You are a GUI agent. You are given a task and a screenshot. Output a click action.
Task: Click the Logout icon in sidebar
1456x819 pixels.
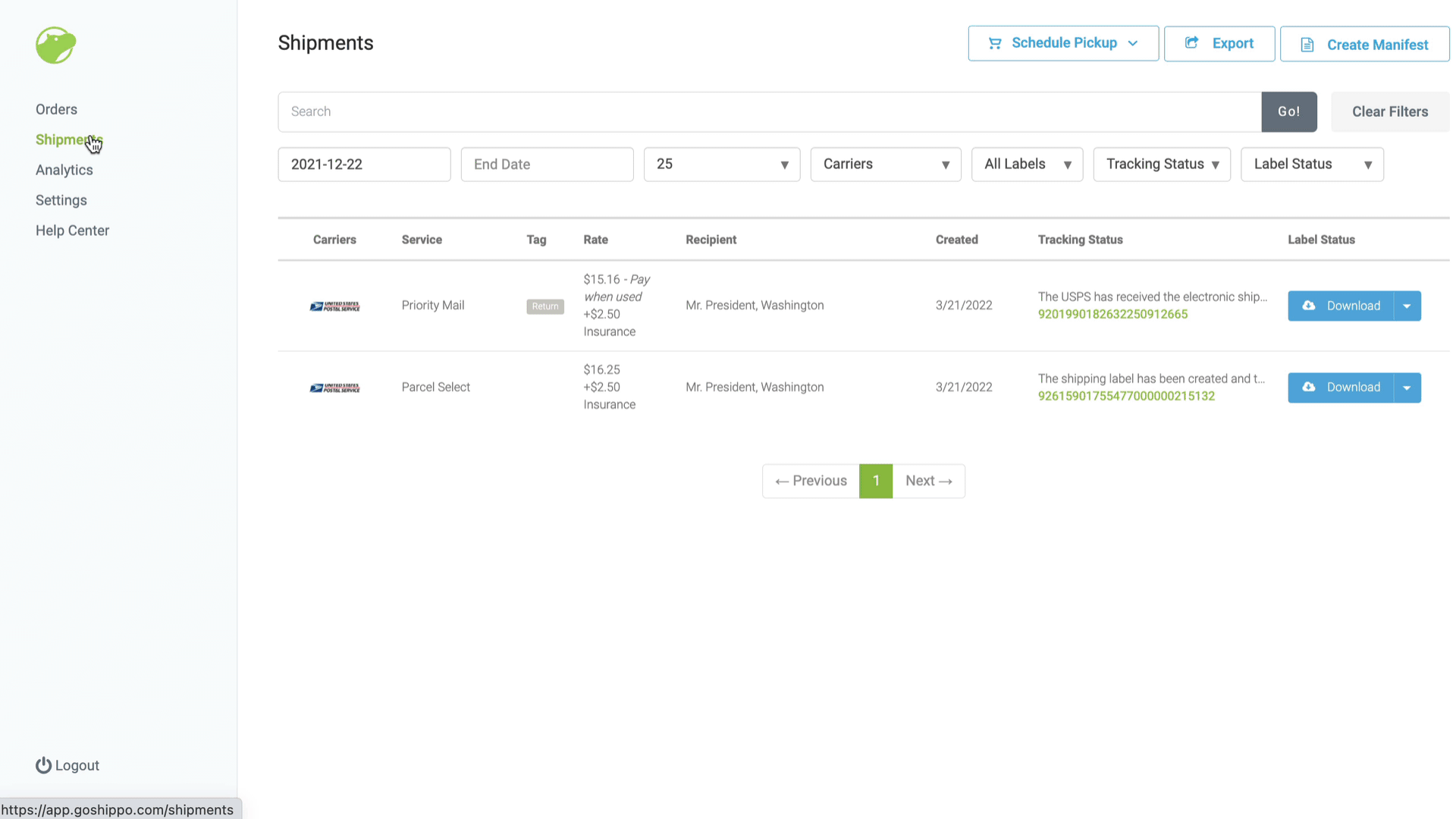pos(43,766)
